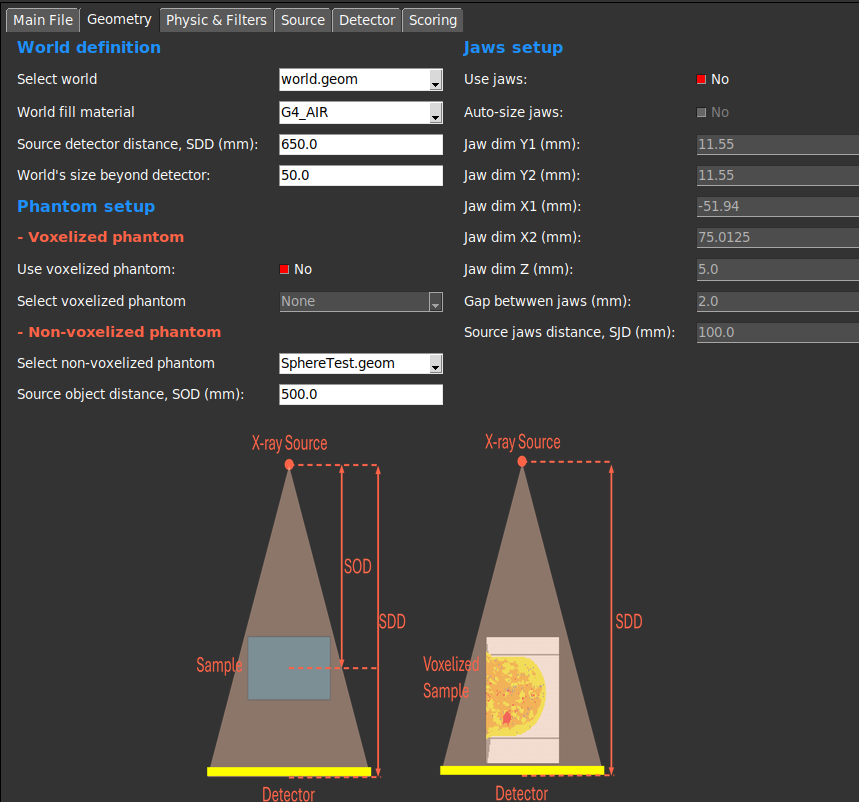Select the Jaw dim X2 value field
Viewport: 859px width, 802px height.
[777, 238]
